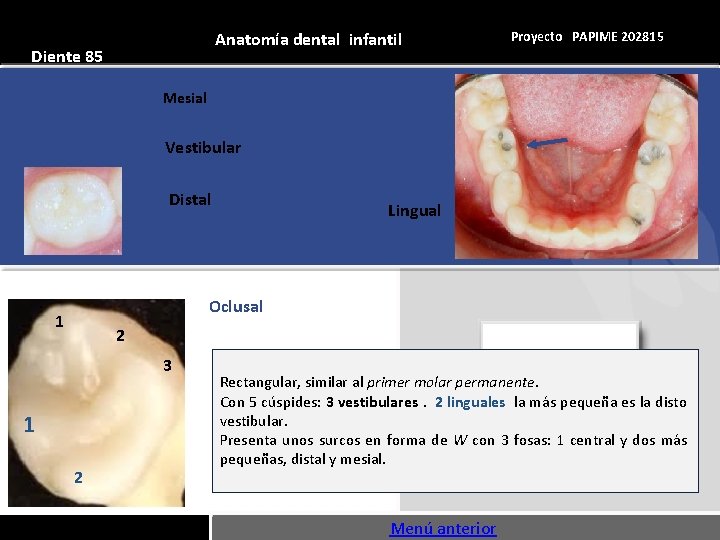Click the lower dental arch photo

click(x=576, y=166)
